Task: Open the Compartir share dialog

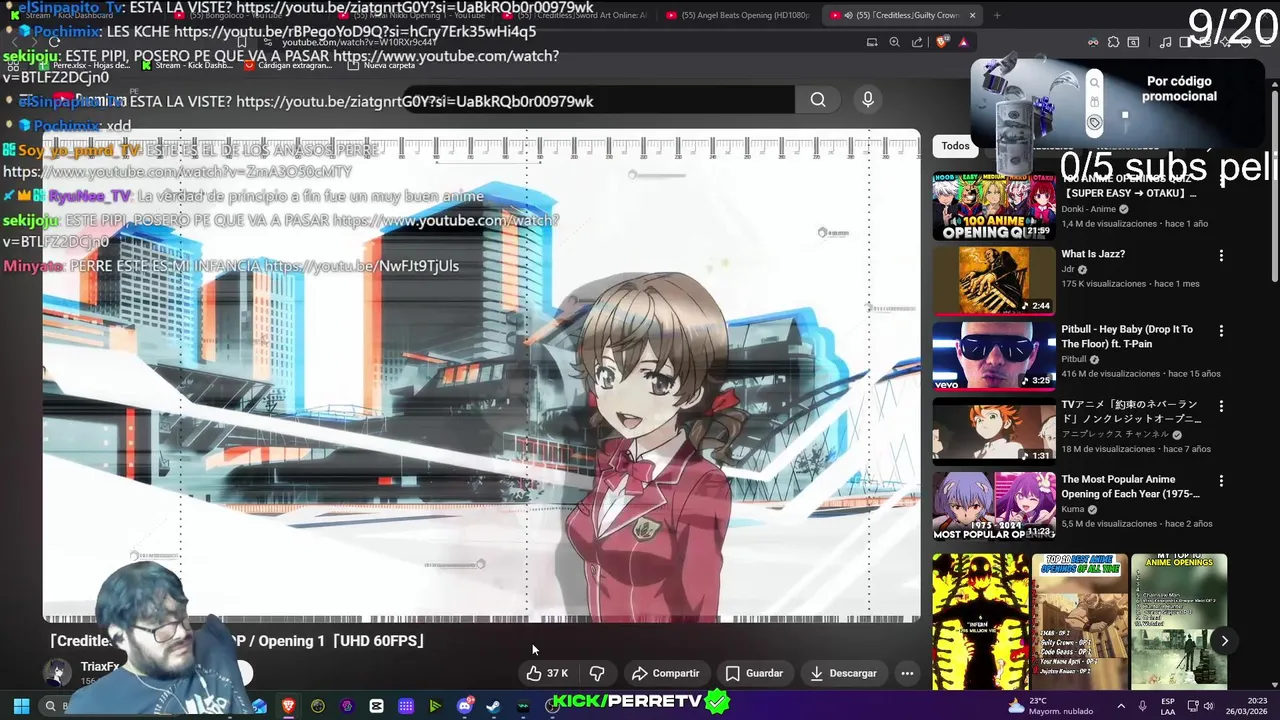Action: 665,673
